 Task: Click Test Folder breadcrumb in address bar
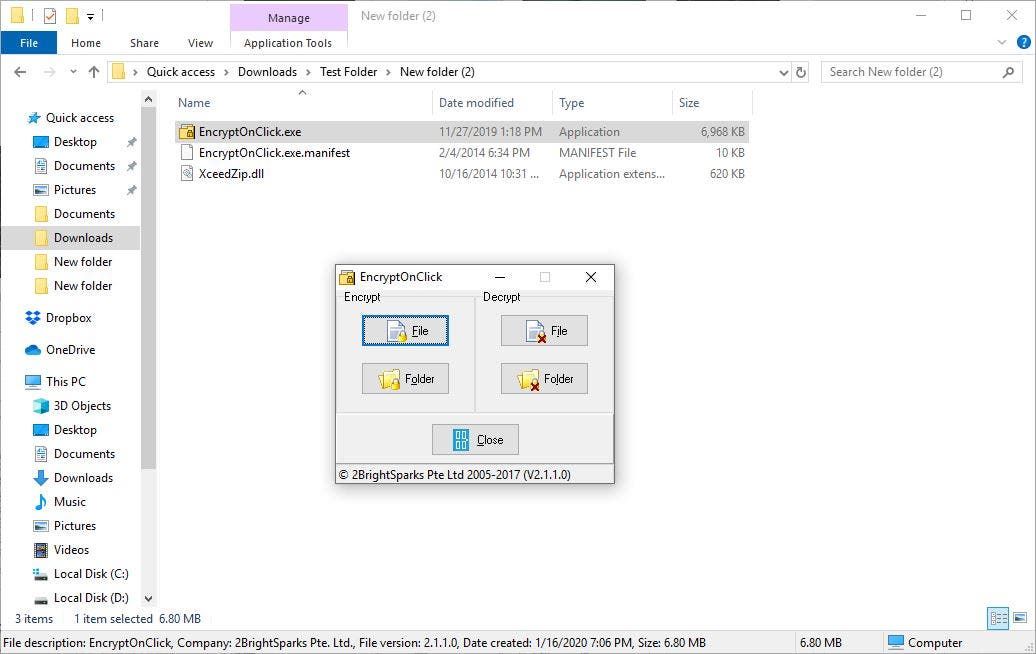click(x=348, y=72)
